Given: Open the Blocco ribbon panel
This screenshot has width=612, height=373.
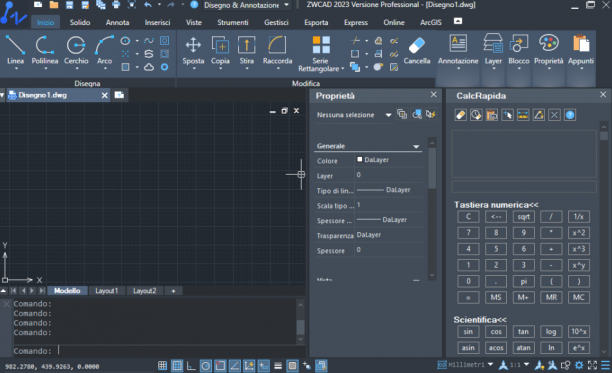Looking at the screenshot, I should (x=519, y=52).
